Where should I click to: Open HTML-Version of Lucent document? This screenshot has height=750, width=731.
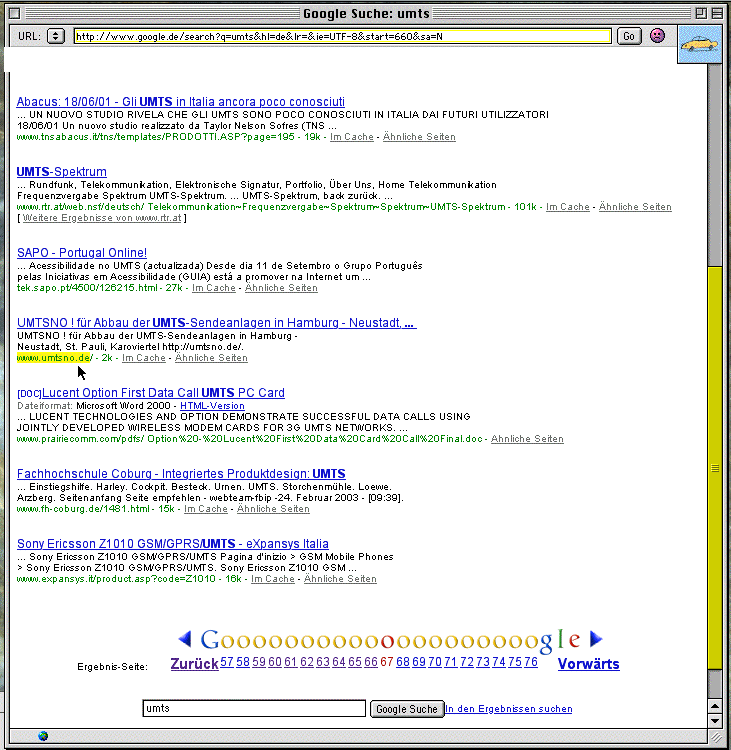[212, 406]
